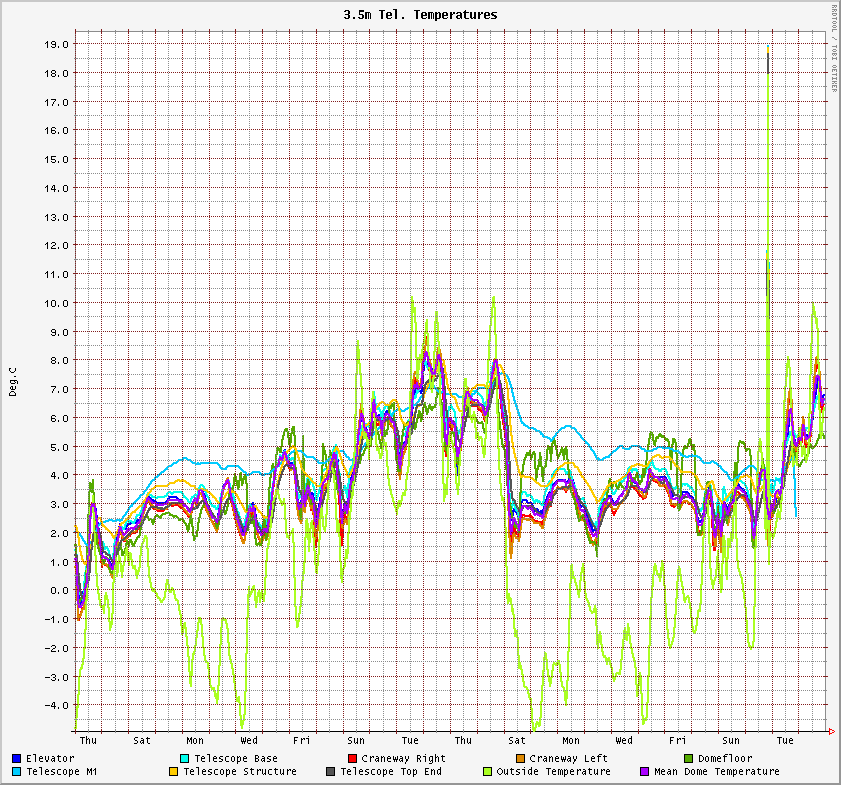Image resolution: width=841 pixels, height=785 pixels.
Task: Select the Outside Temperature lime swatch
Action: [488, 772]
